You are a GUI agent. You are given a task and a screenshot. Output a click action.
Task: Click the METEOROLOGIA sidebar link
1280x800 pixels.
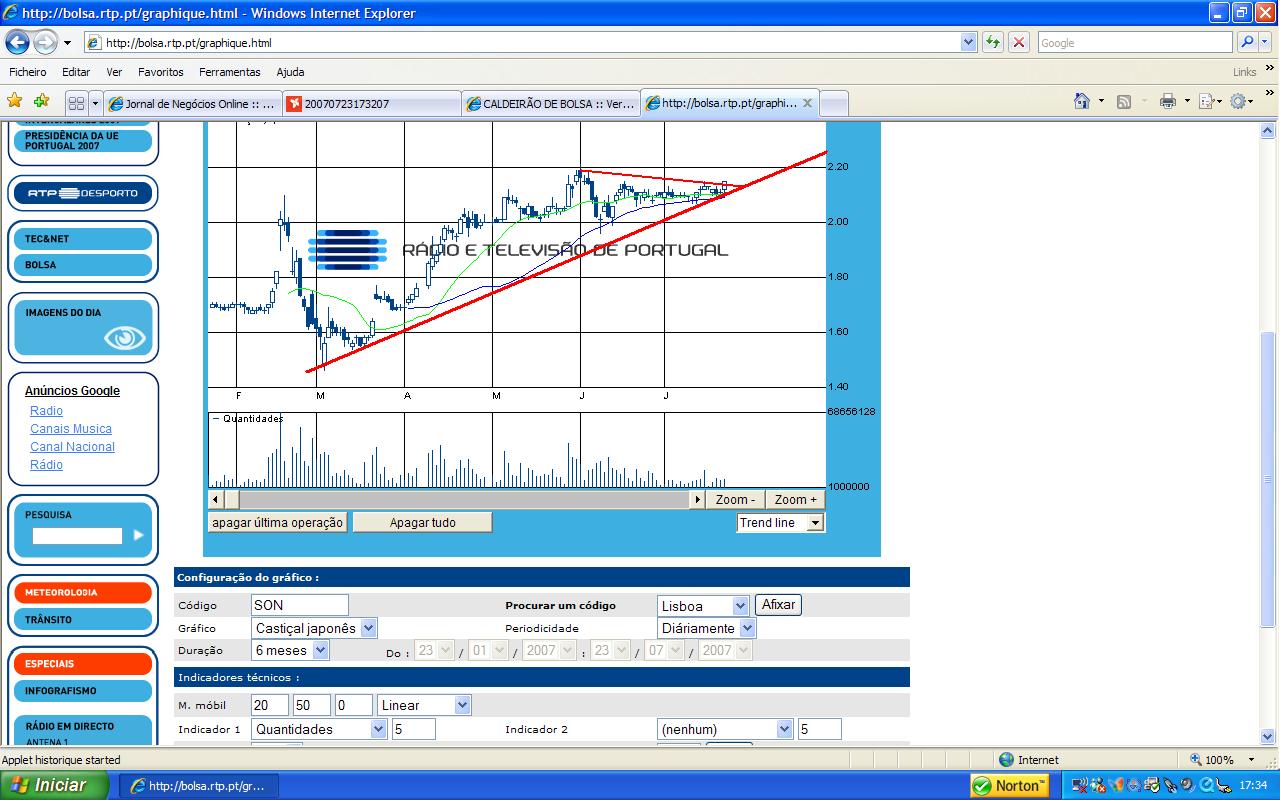(83, 592)
